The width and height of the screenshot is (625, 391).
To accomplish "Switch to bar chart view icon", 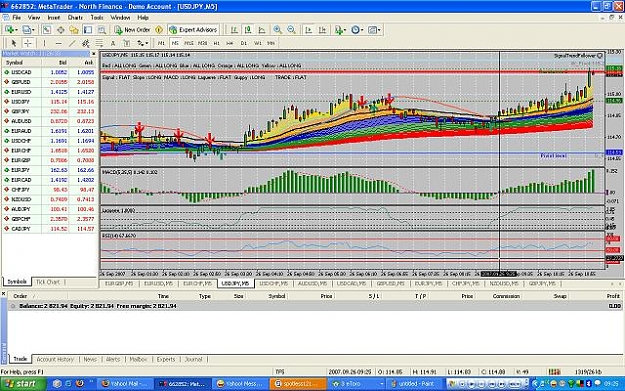I will coord(234,29).
